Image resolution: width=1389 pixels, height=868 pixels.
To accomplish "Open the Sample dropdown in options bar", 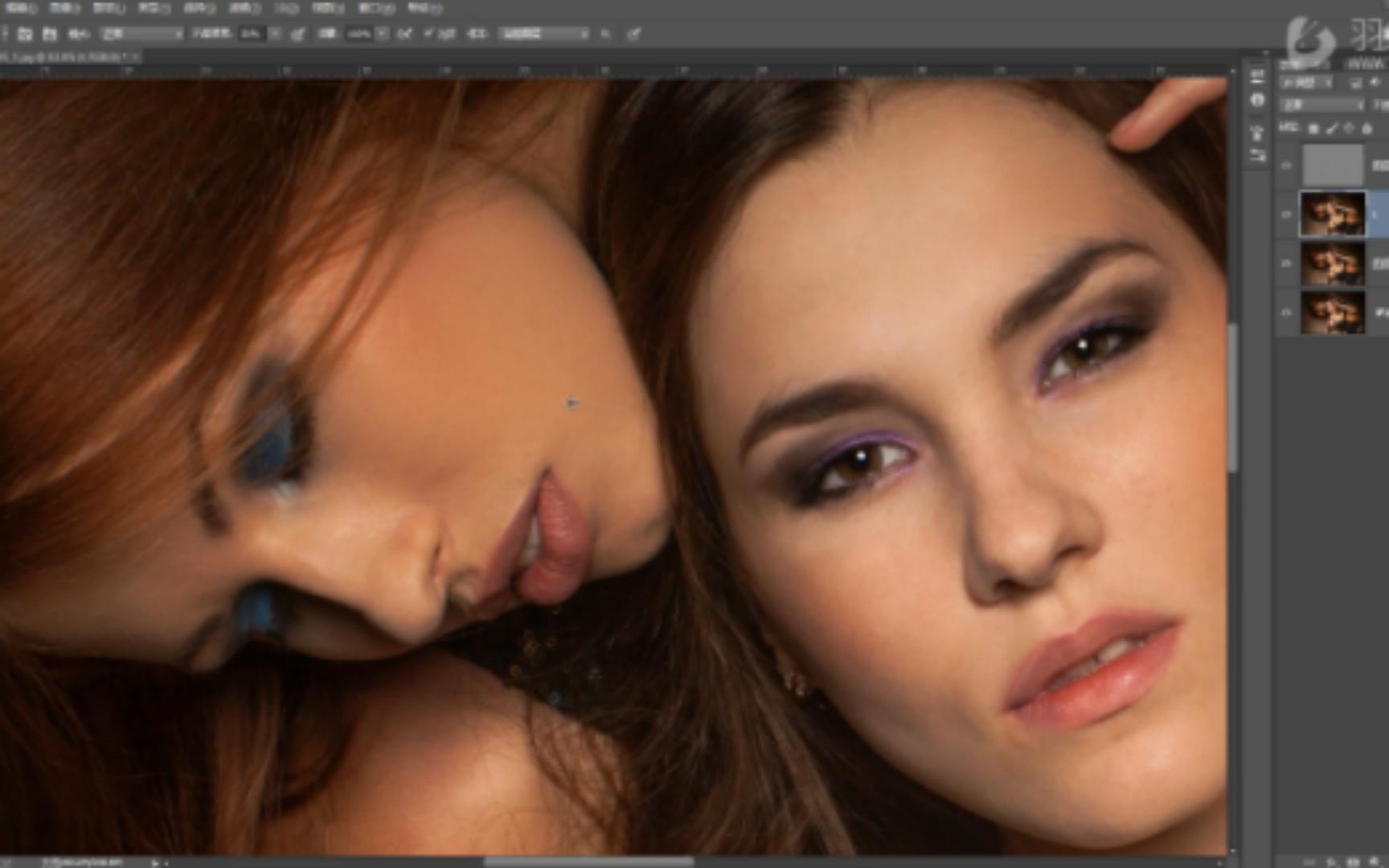I will pos(544,34).
